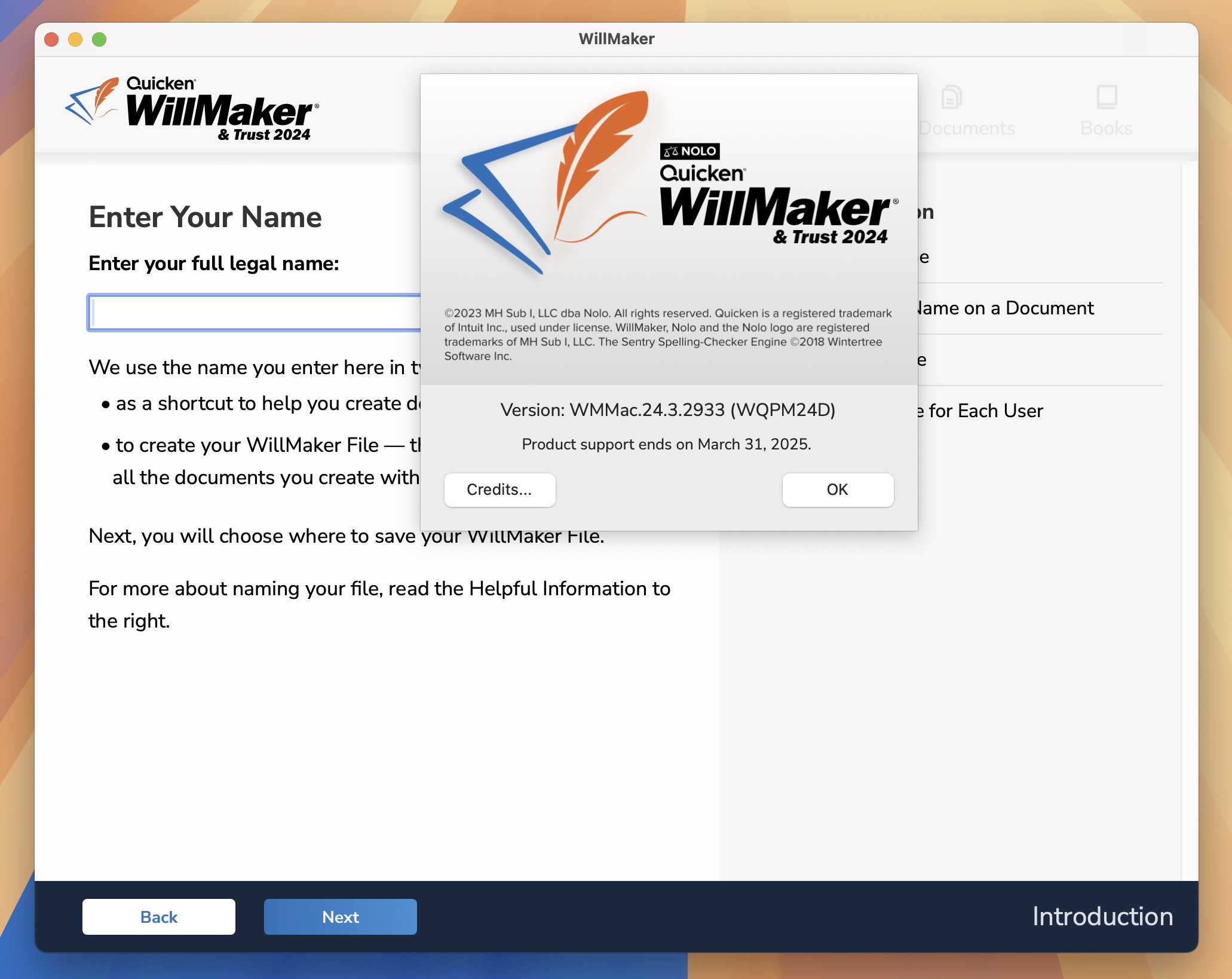Click 'For more about naming your file' paragraph
Viewport: 1232px width, 979px height.
pyautogui.click(x=379, y=605)
